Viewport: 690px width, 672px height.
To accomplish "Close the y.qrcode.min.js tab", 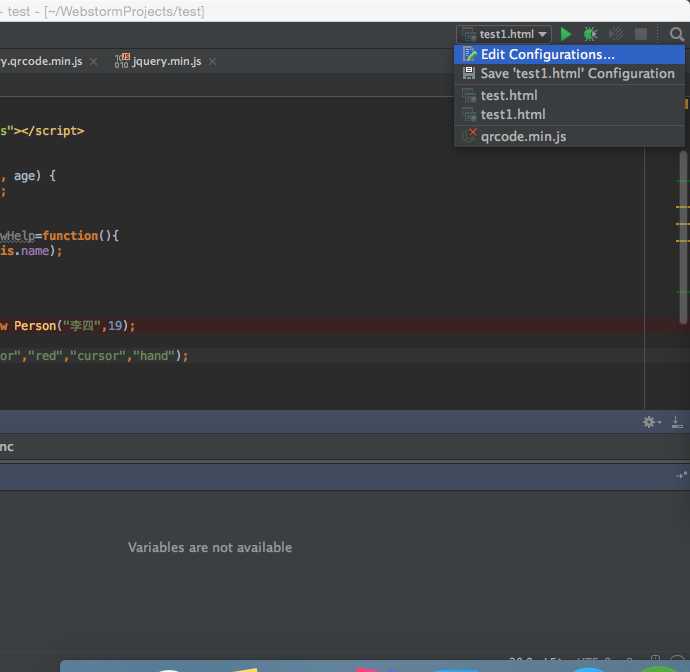I will click(x=94, y=62).
